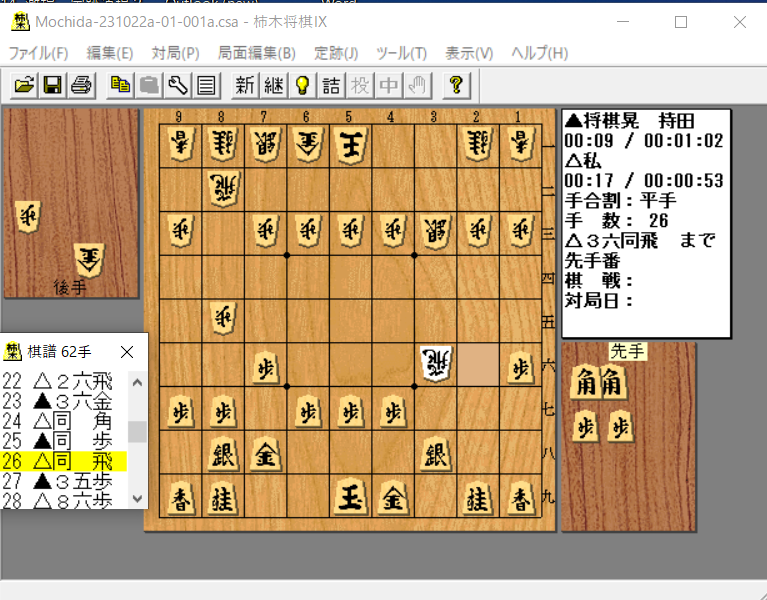Click the copy icon in toolbar
Viewport: 767px width, 600px height.
(120, 86)
